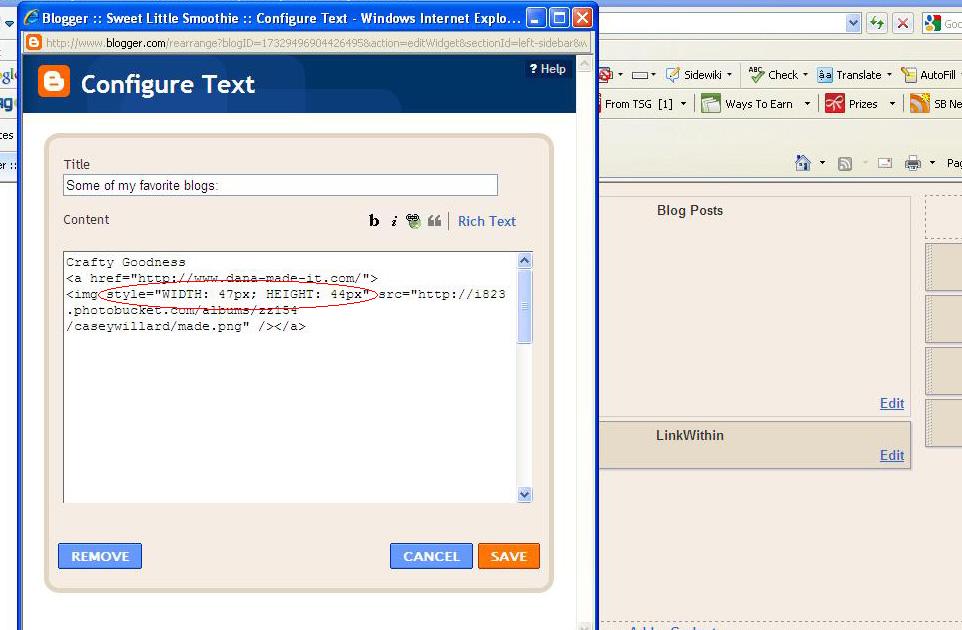Open the highlight box dropdown arrow
Screen dimensions: 962x630
point(653,75)
